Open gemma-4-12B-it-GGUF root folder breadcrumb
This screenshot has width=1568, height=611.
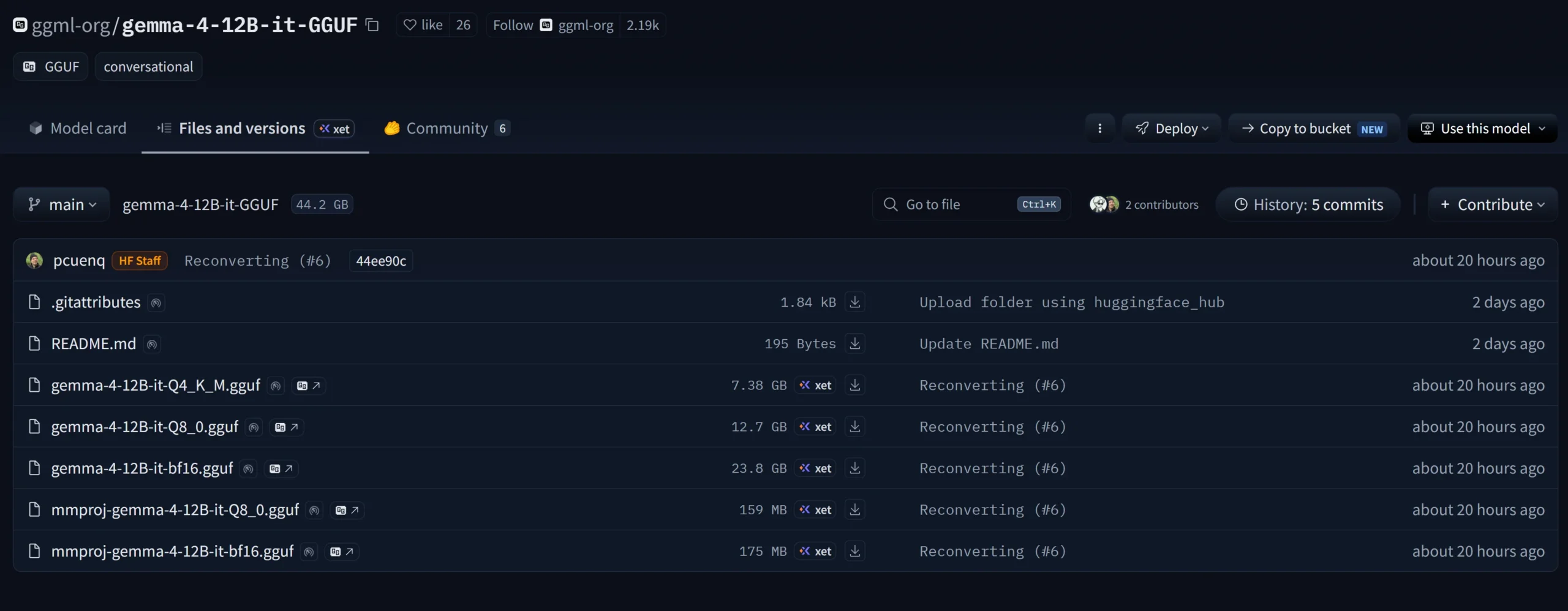(x=200, y=204)
